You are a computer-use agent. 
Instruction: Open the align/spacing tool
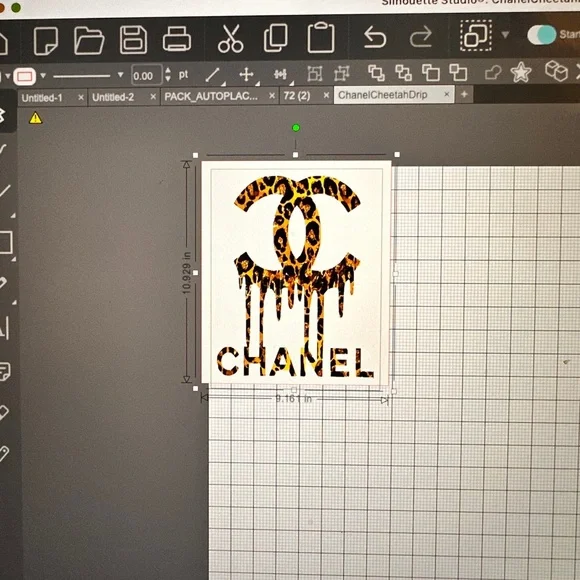pos(280,74)
